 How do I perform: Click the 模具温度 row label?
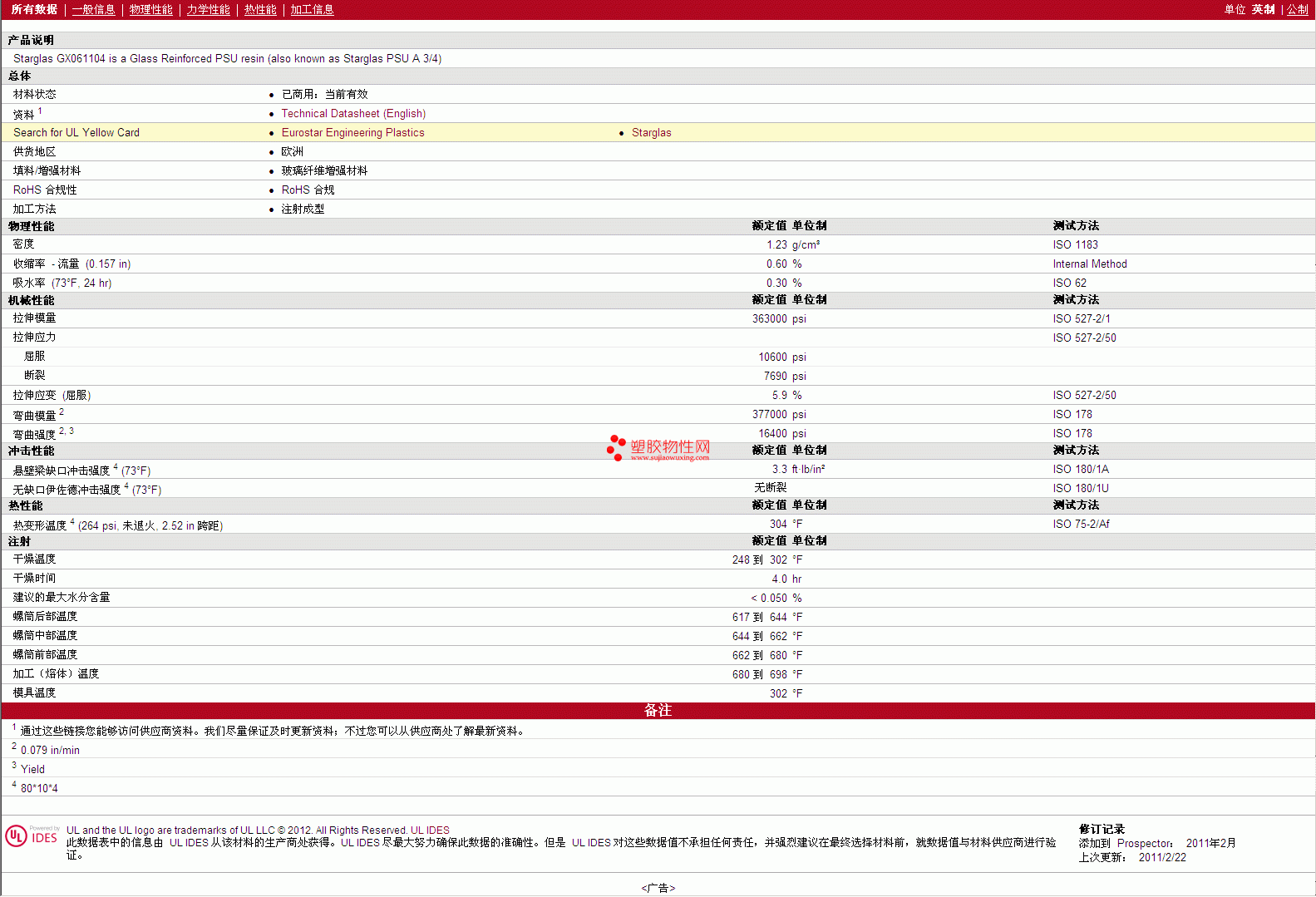(34, 692)
